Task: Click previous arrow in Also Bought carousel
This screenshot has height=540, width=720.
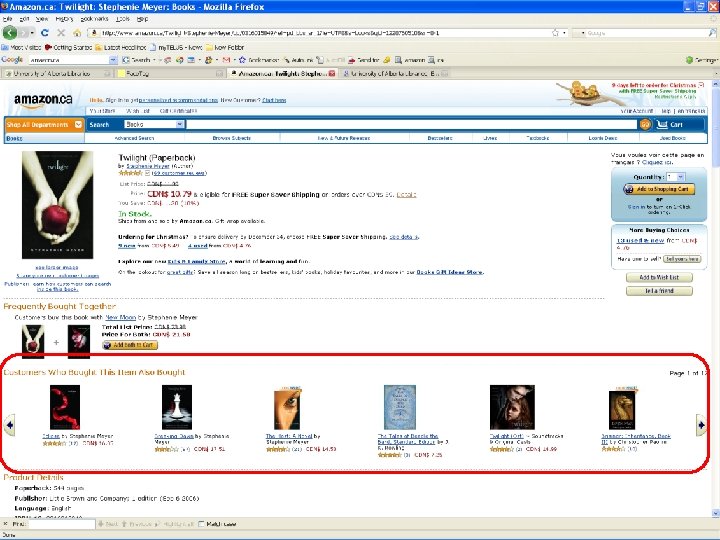Action: coord(9,425)
